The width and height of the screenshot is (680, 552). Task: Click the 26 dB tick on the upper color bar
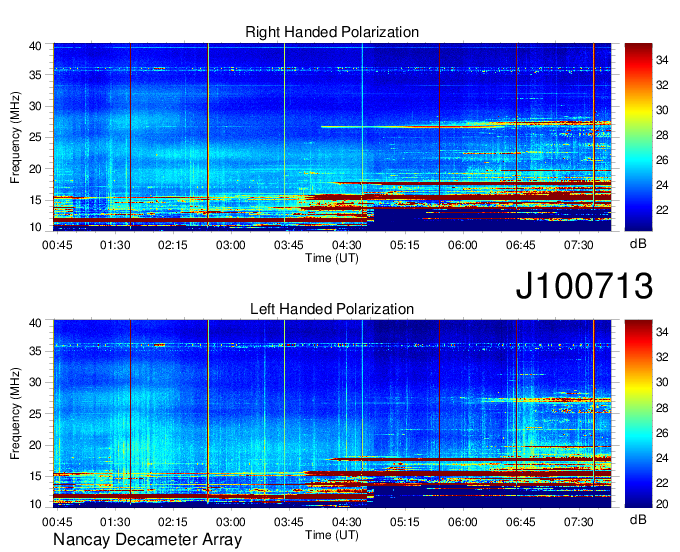[662, 160]
